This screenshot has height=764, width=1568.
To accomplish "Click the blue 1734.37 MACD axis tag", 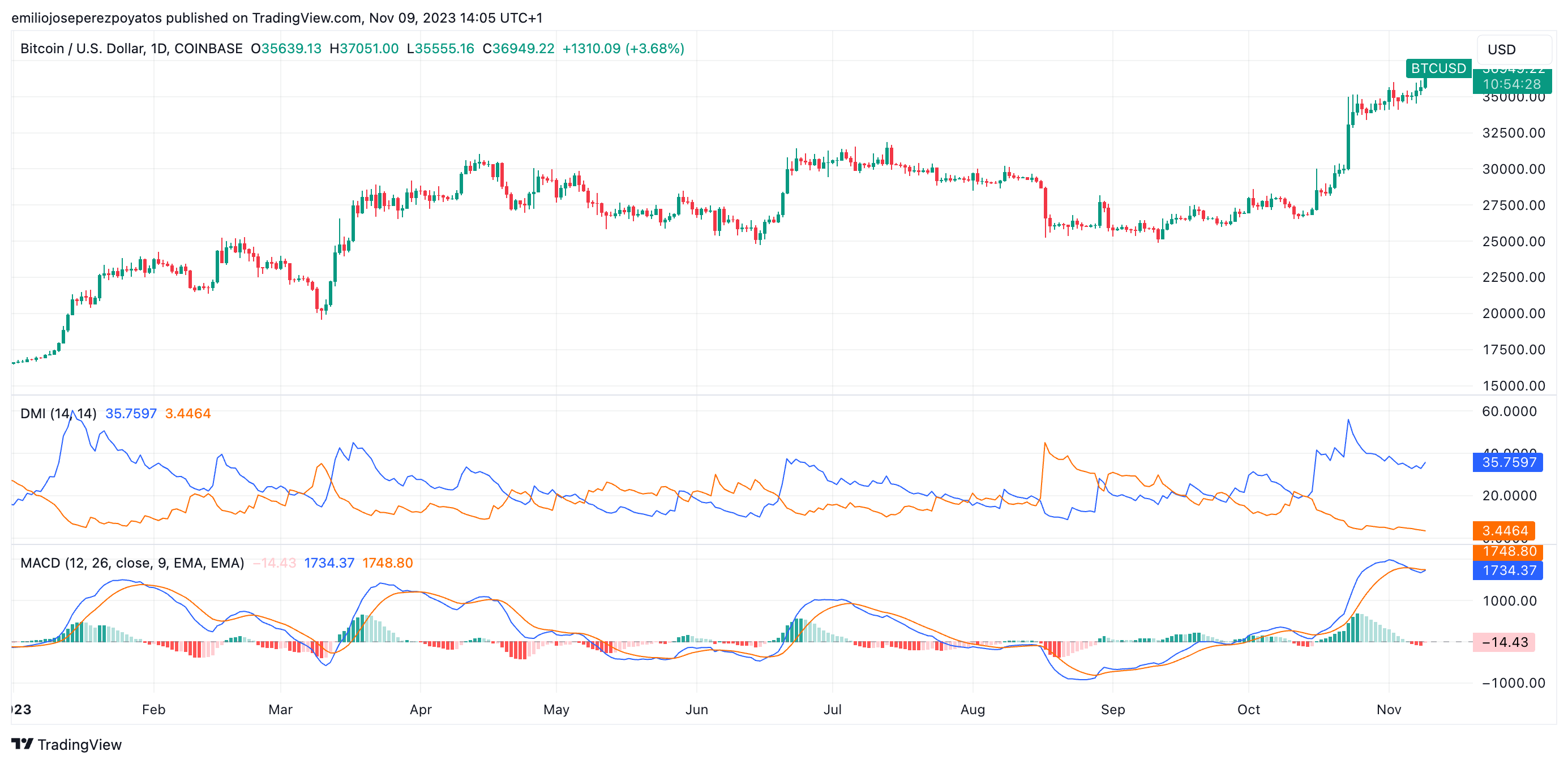I will click(x=1509, y=570).
